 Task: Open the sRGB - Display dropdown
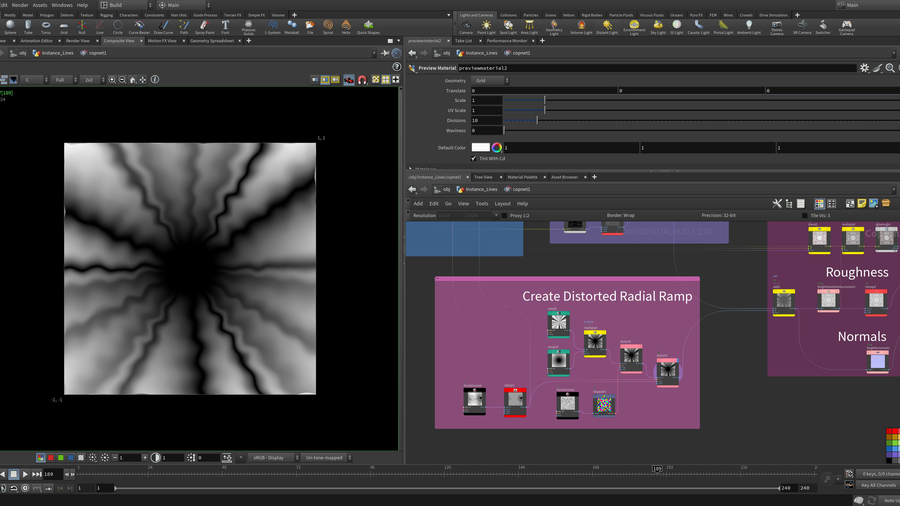coord(273,458)
